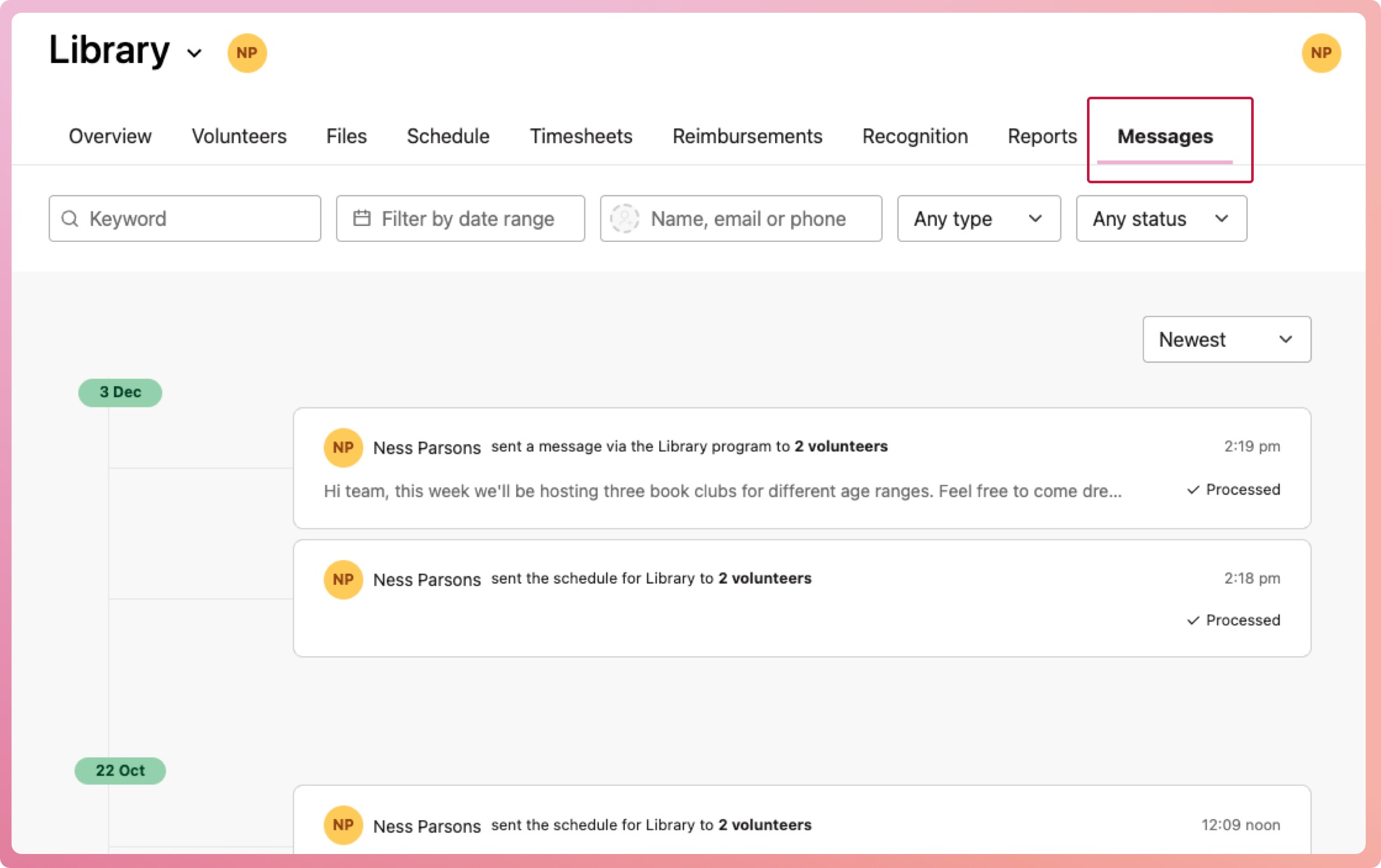Go to the Timesheets tab
Viewport: 1381px width, 868px height.
(x=580, y=136)
